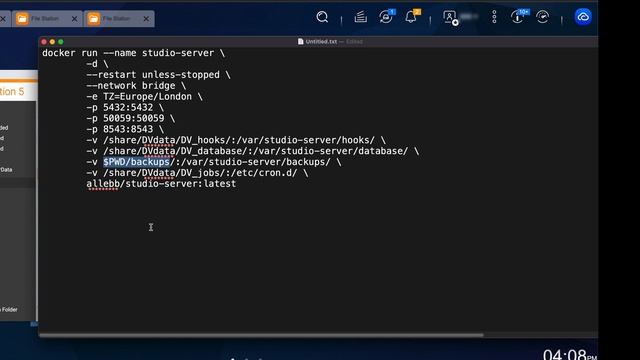Open the user account avatar icon
The image size is (640, 360).
pos(450,17)
